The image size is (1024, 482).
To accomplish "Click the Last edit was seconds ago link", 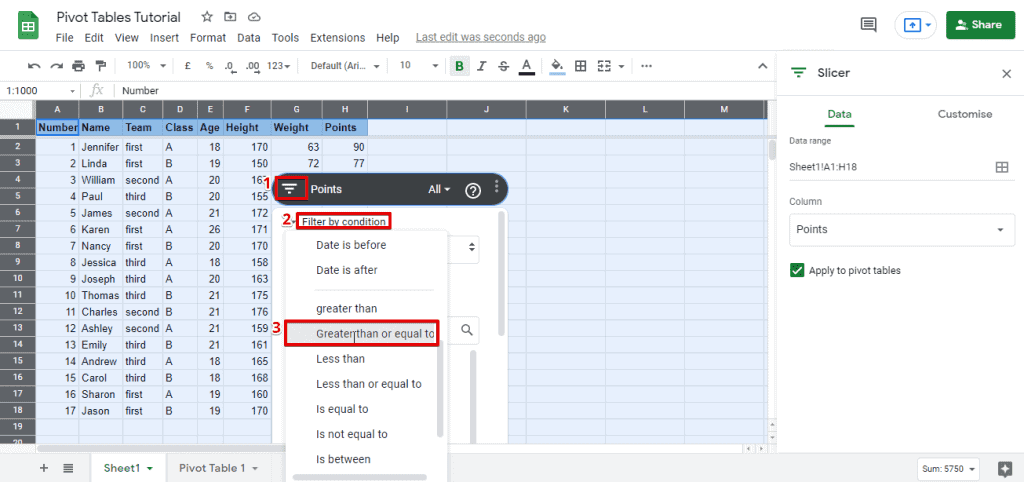I will tap(481, 38).
